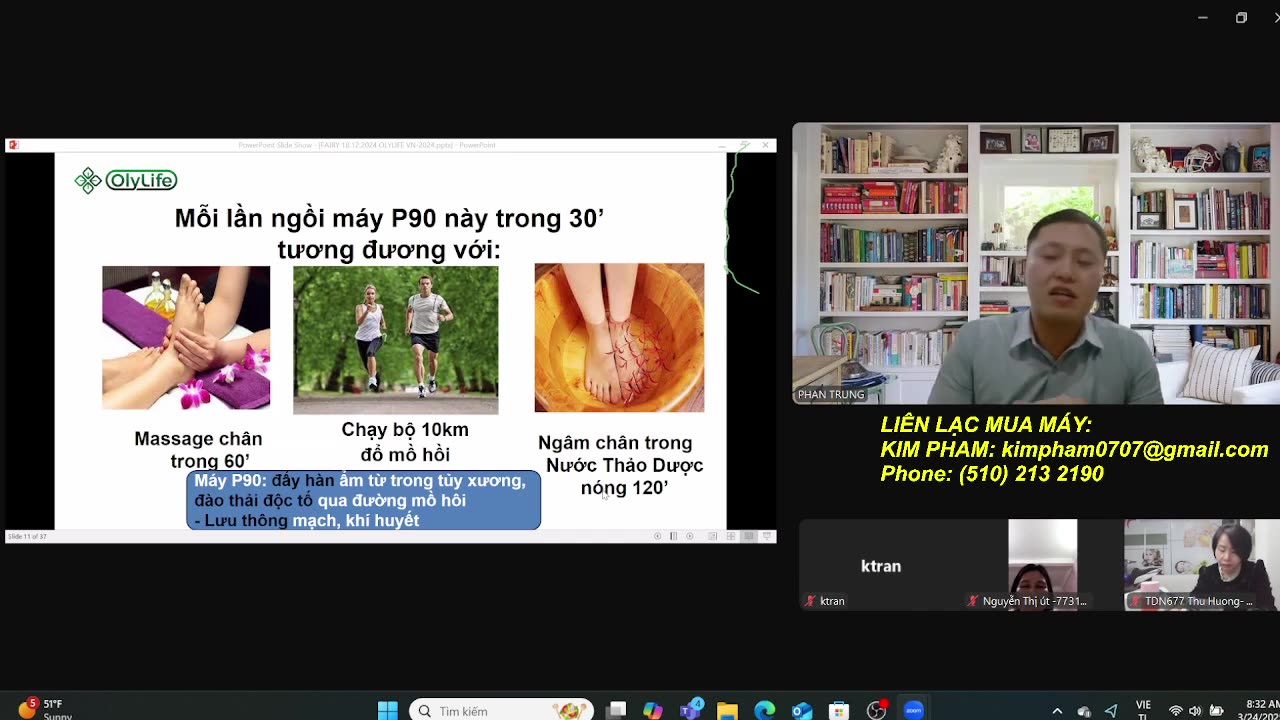
Task: Click the PowerPoint app icon in title bar
Action: pyautogui.click(x=13, y=145)
